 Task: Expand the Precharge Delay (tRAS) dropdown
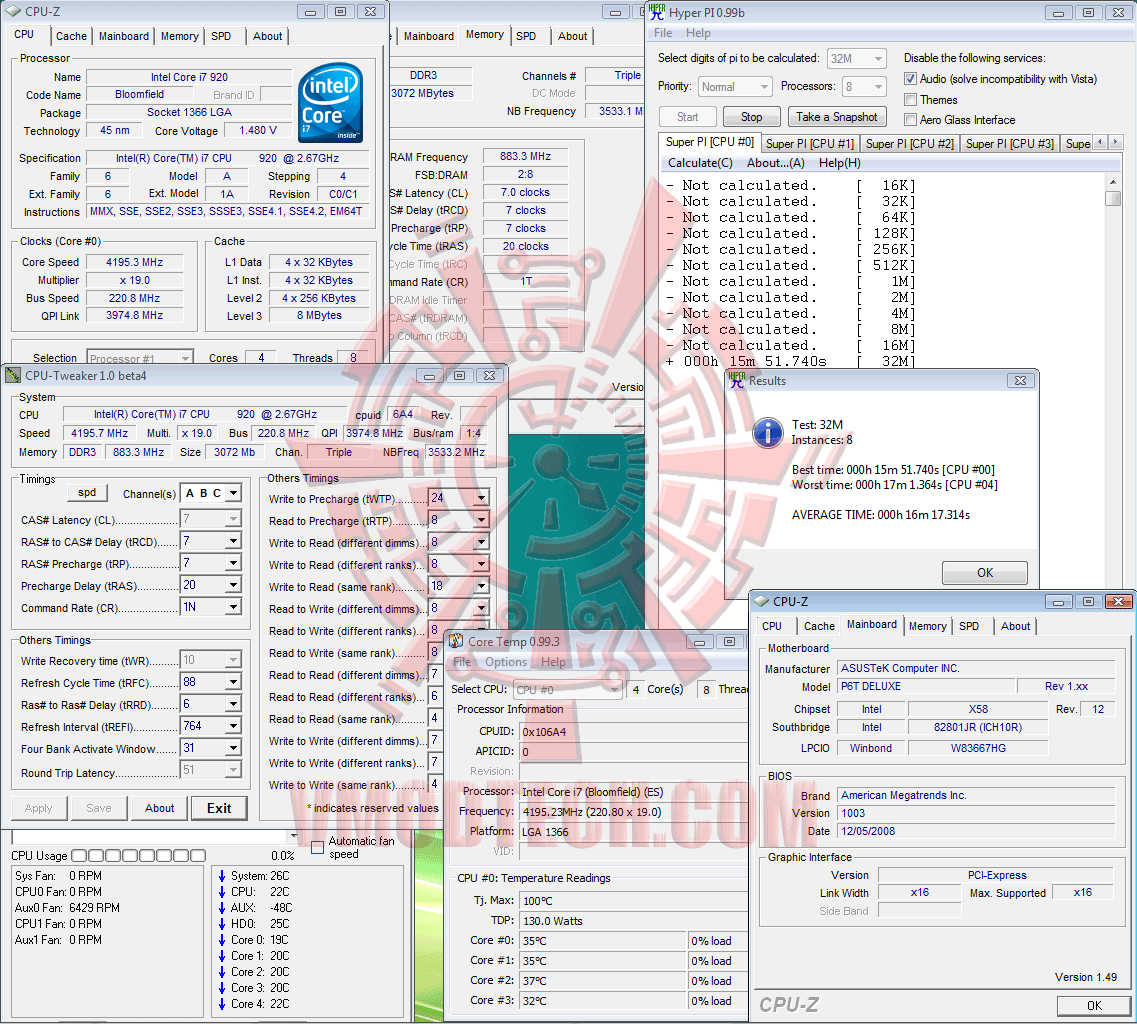click(233, 585)
